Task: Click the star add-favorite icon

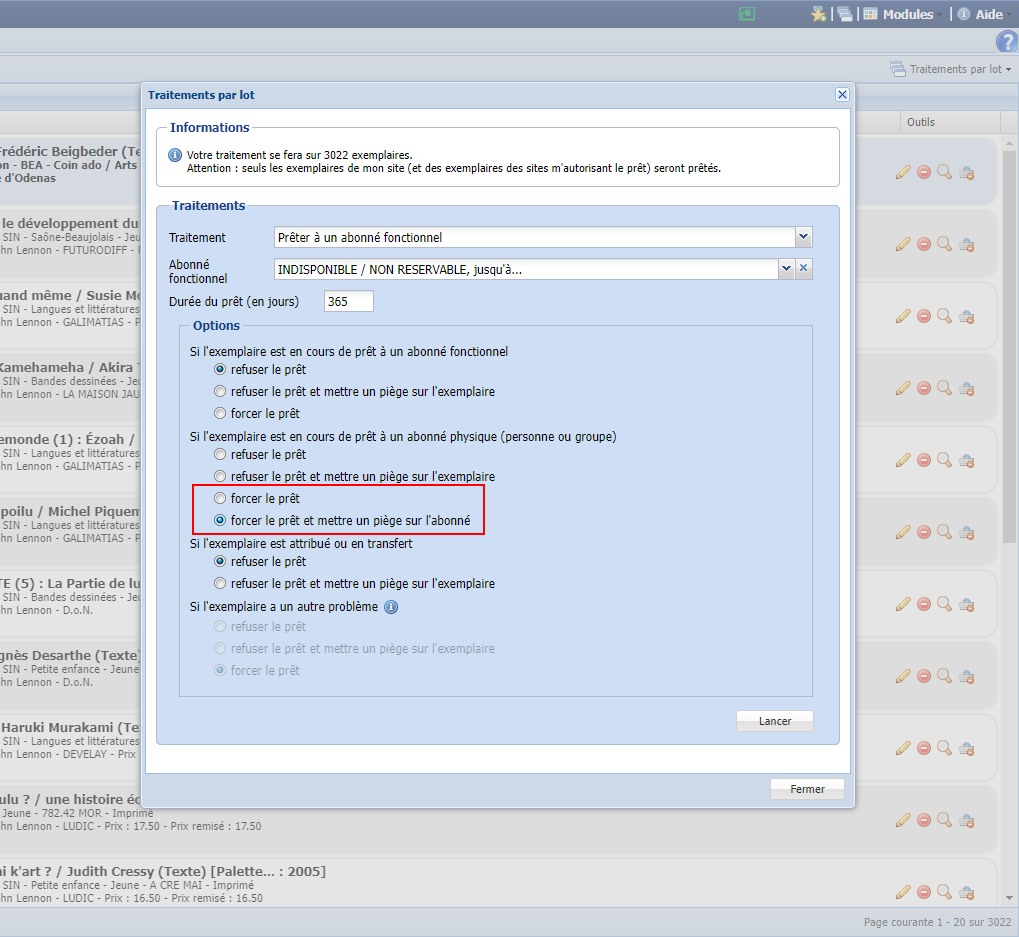Action: pyautogui.click(x=818, y=14)
